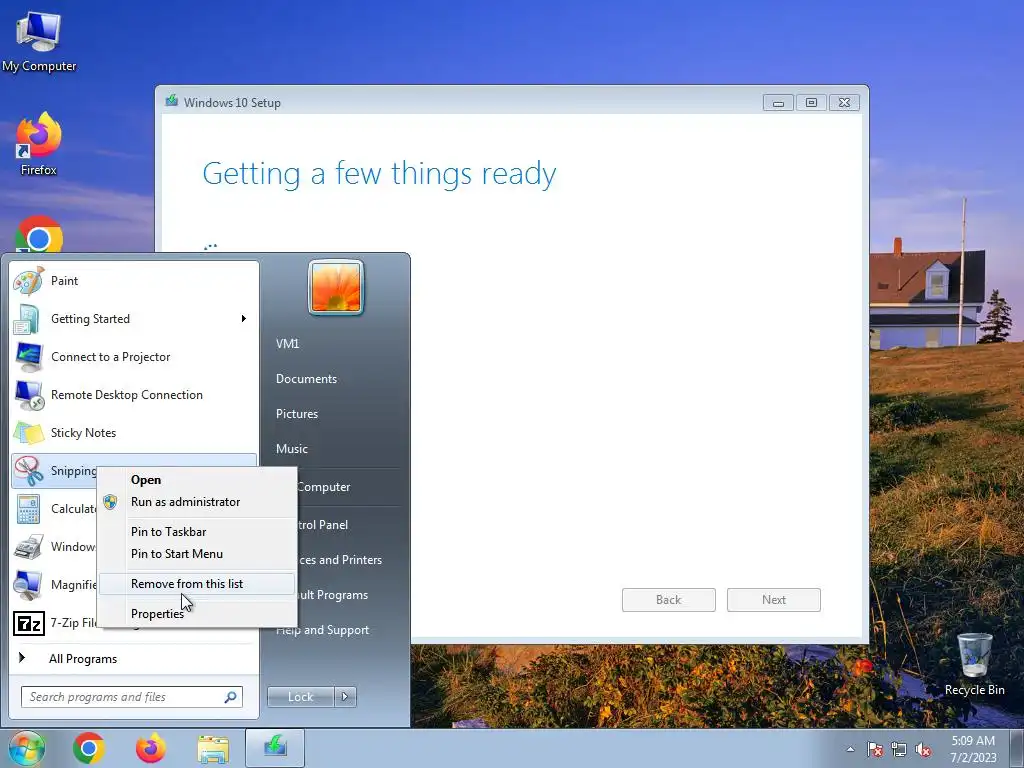Launch Firefox from the taskbar
Screen dimensions: 1024x768
pos(151,748)
